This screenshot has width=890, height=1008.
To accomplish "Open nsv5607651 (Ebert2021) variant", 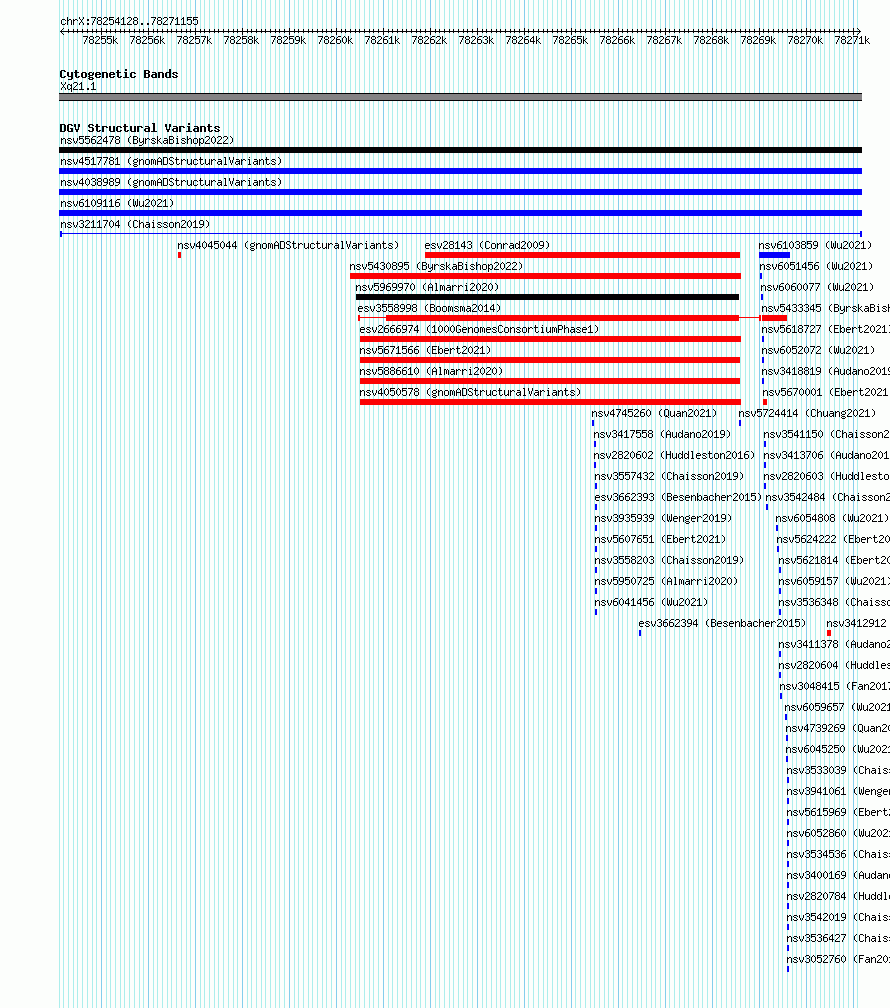I will 660,539.
